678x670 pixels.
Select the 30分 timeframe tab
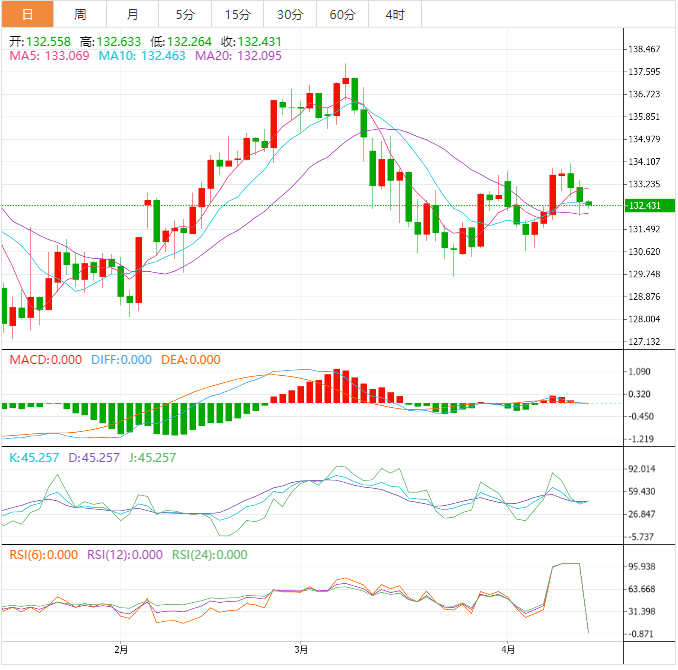tap(290, 14)
